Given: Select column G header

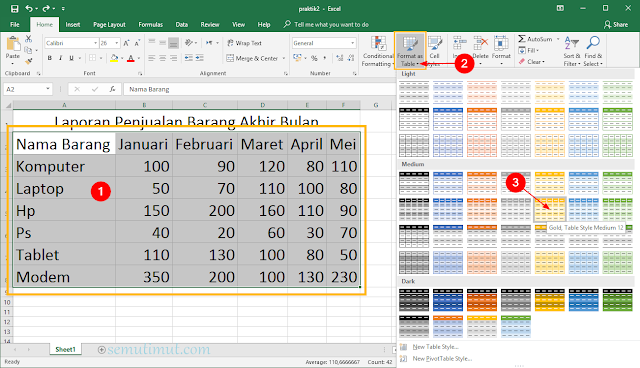Looking at the screenshot, I should [x=376, y=105].
